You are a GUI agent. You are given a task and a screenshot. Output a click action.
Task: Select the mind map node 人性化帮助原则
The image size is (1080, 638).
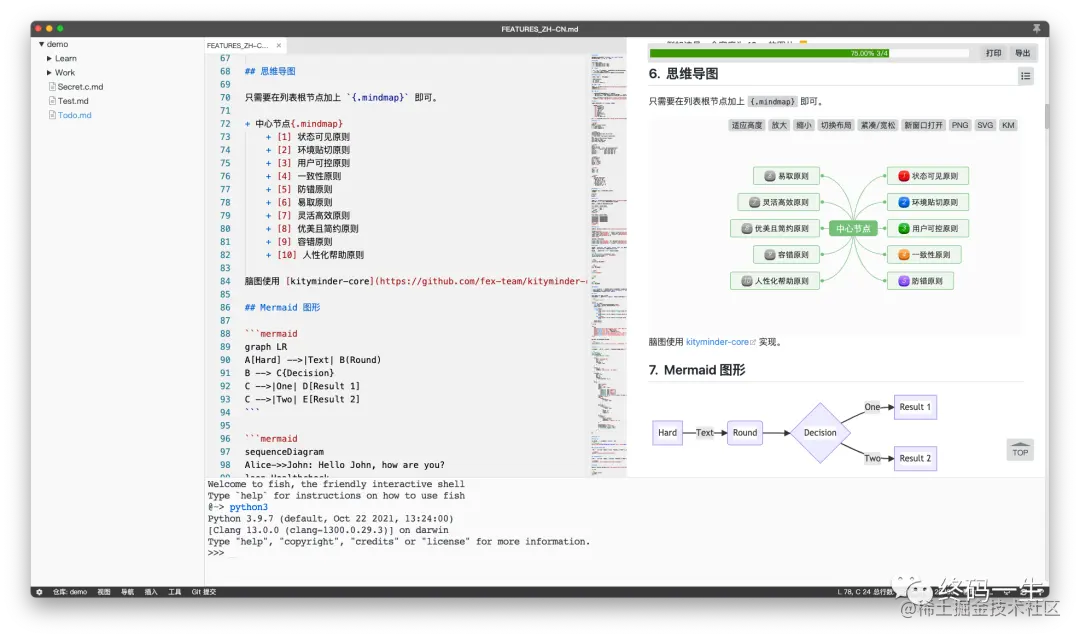pos(775,280)
